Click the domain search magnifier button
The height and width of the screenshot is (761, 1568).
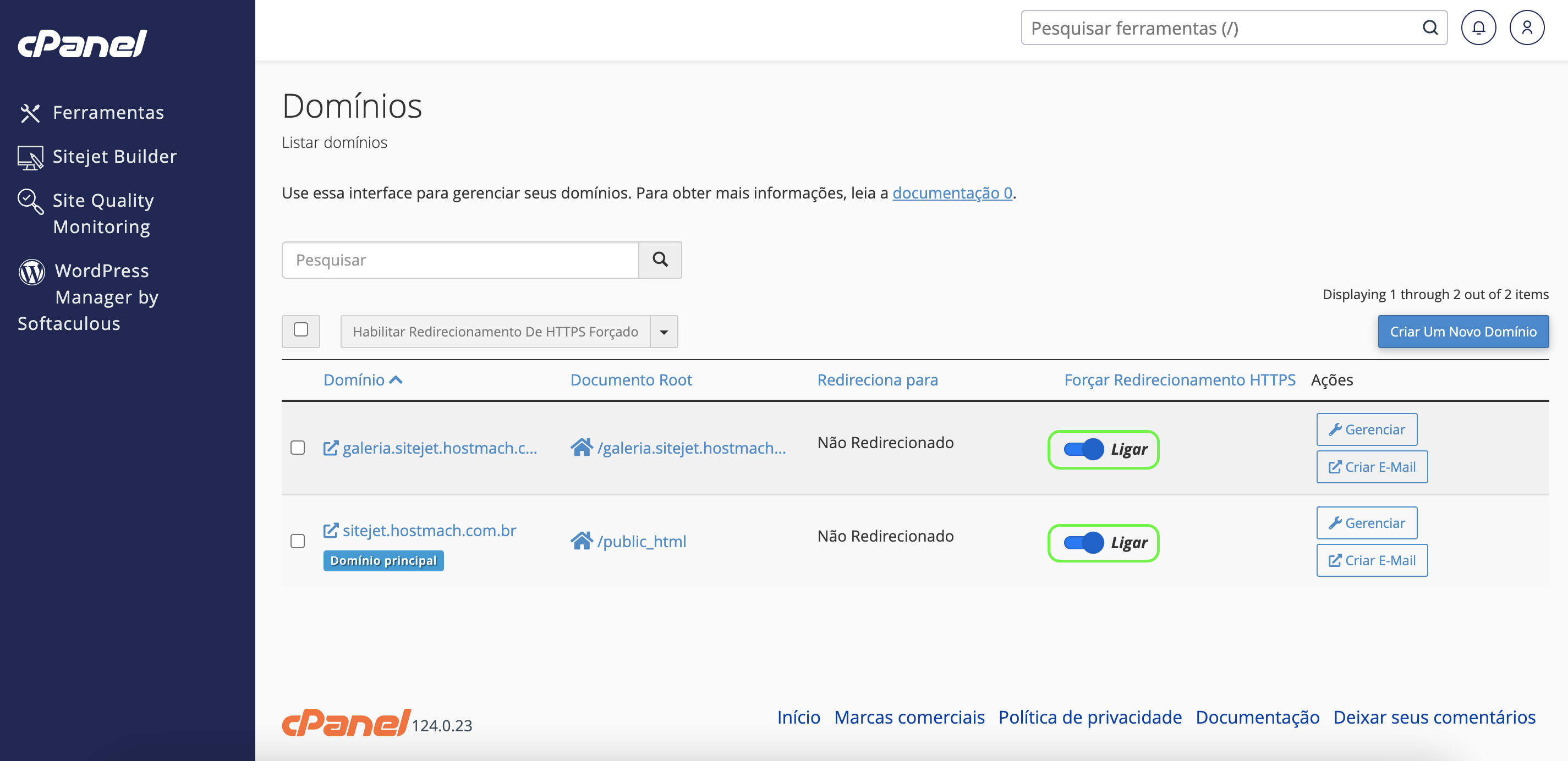pos(660,261)
